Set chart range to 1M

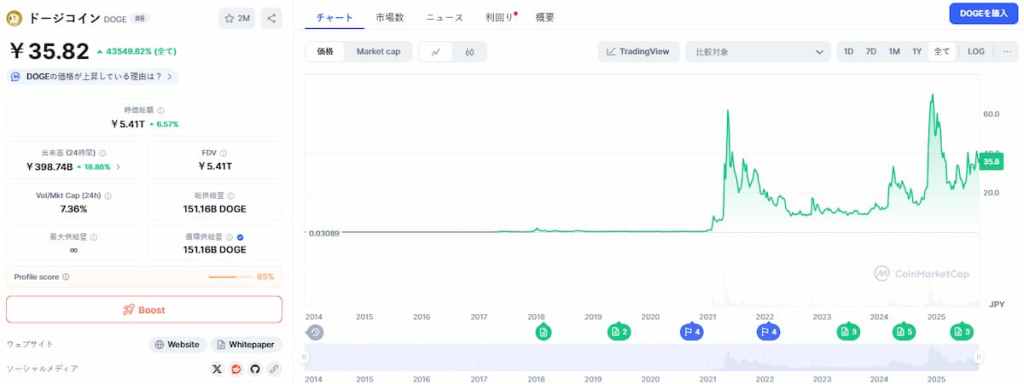tap(894, 52)
